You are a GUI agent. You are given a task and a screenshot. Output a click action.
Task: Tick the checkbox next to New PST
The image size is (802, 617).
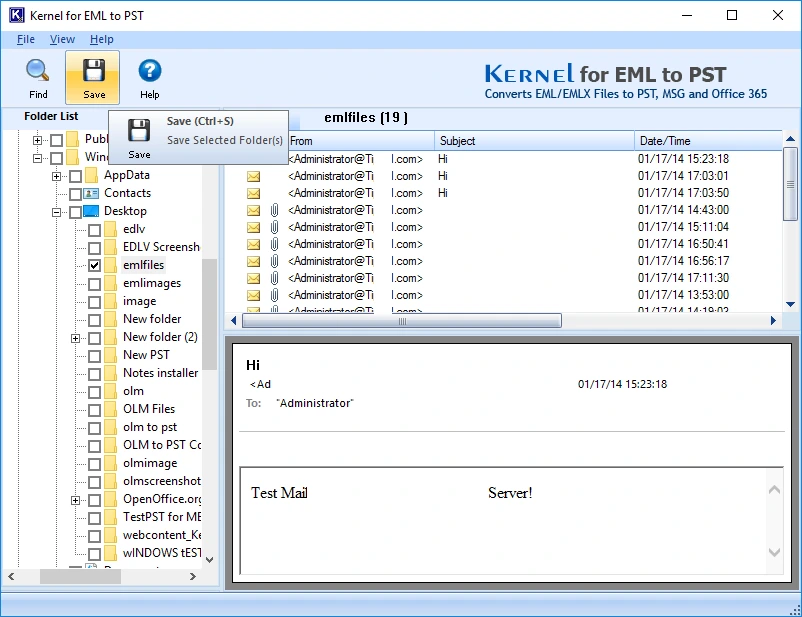(x=94, y=356)
